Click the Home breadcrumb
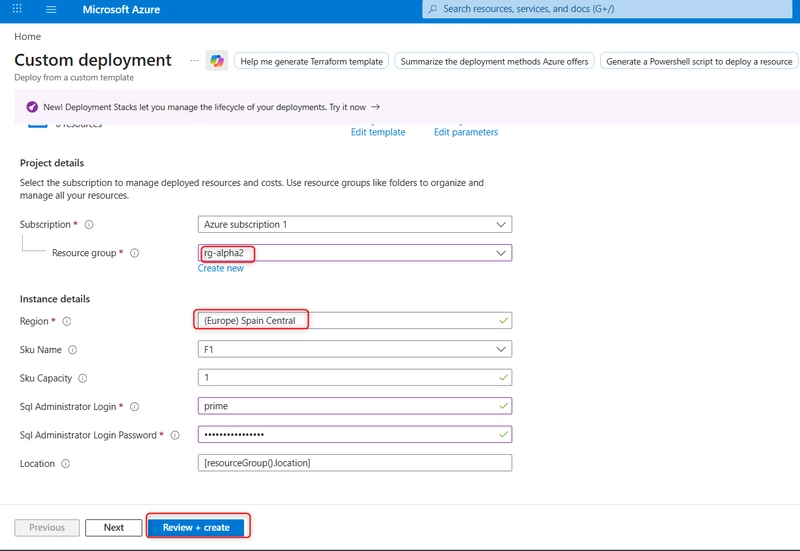This screenshot has width=800, height=551. pyautogui.click(x=28, y=37)
